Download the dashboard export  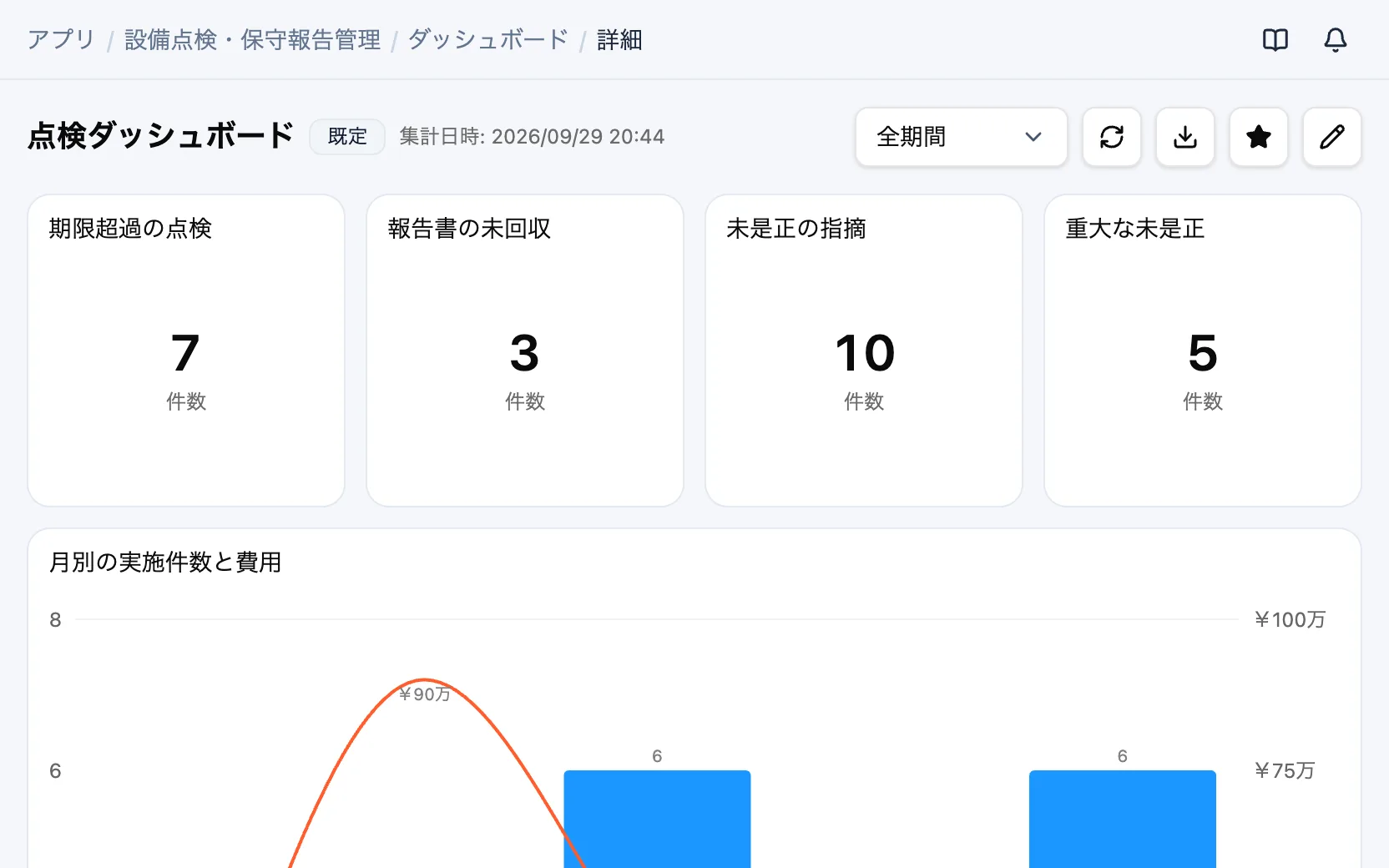(1185, 137)
